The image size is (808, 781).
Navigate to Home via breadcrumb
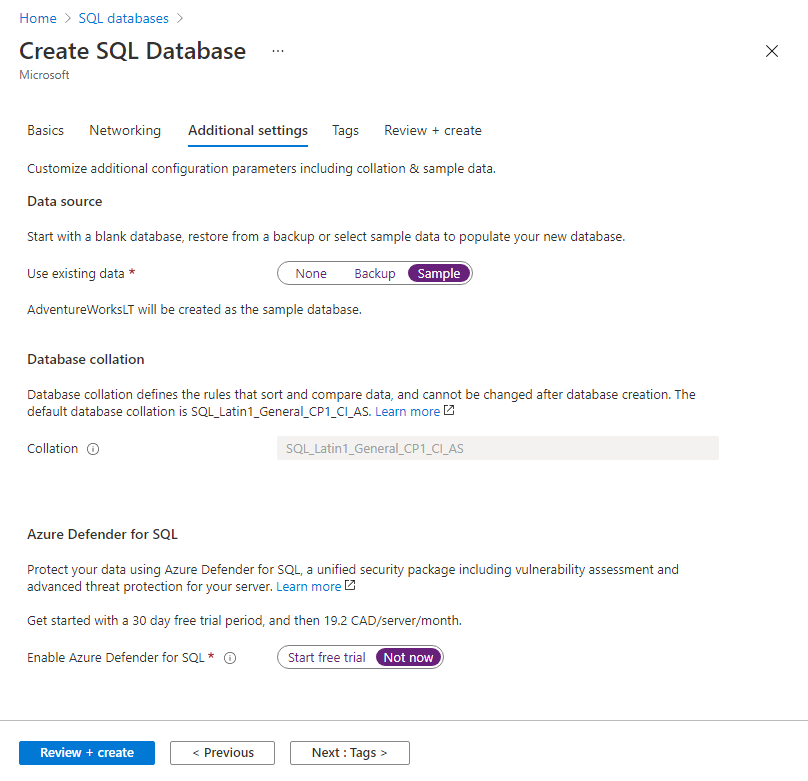pyautogui.click(x=37, y=17)
